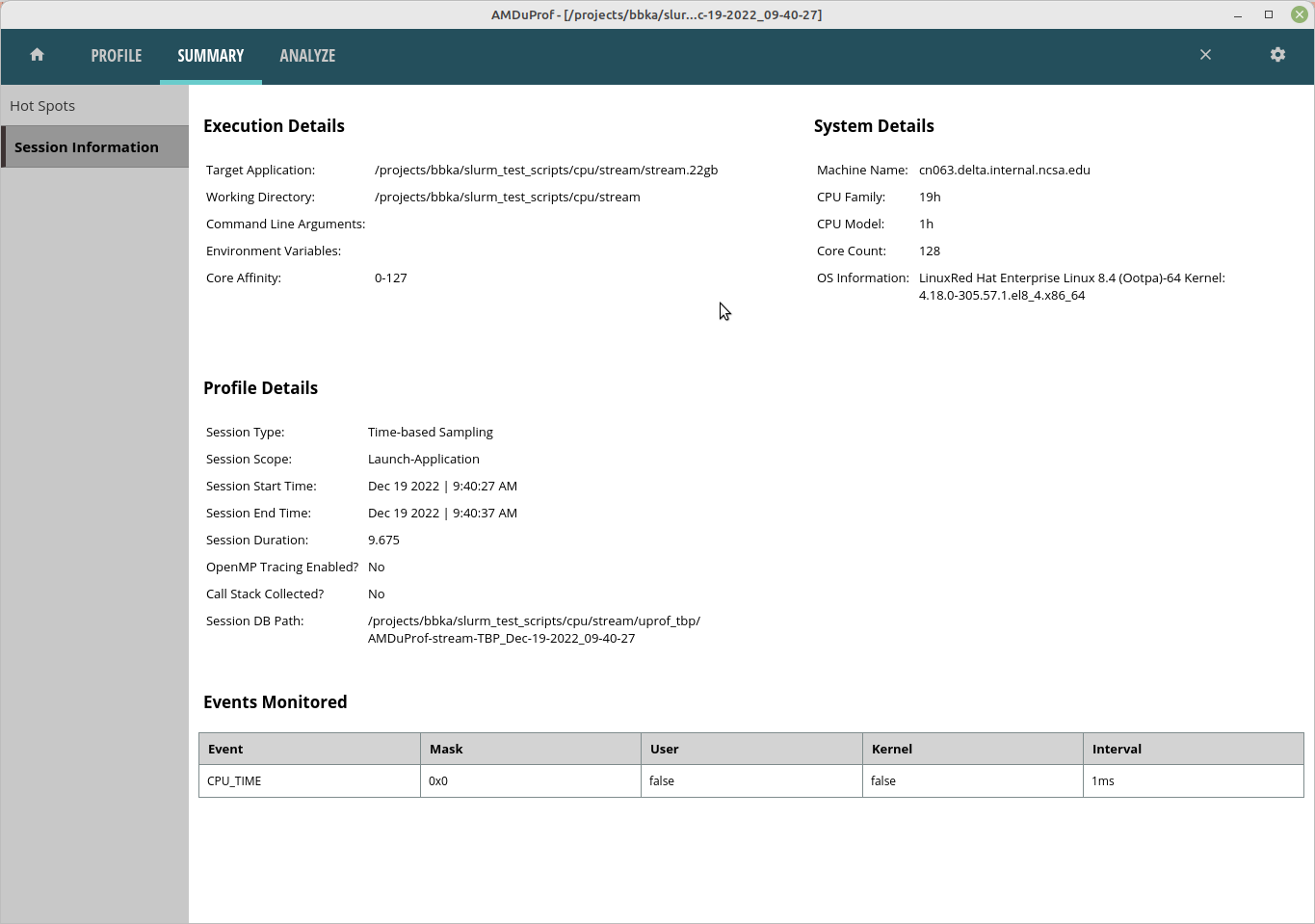The height and width of the screenshot is (924, 1315).
Task: Click the Session DB Path value
Action: [533, 629]
